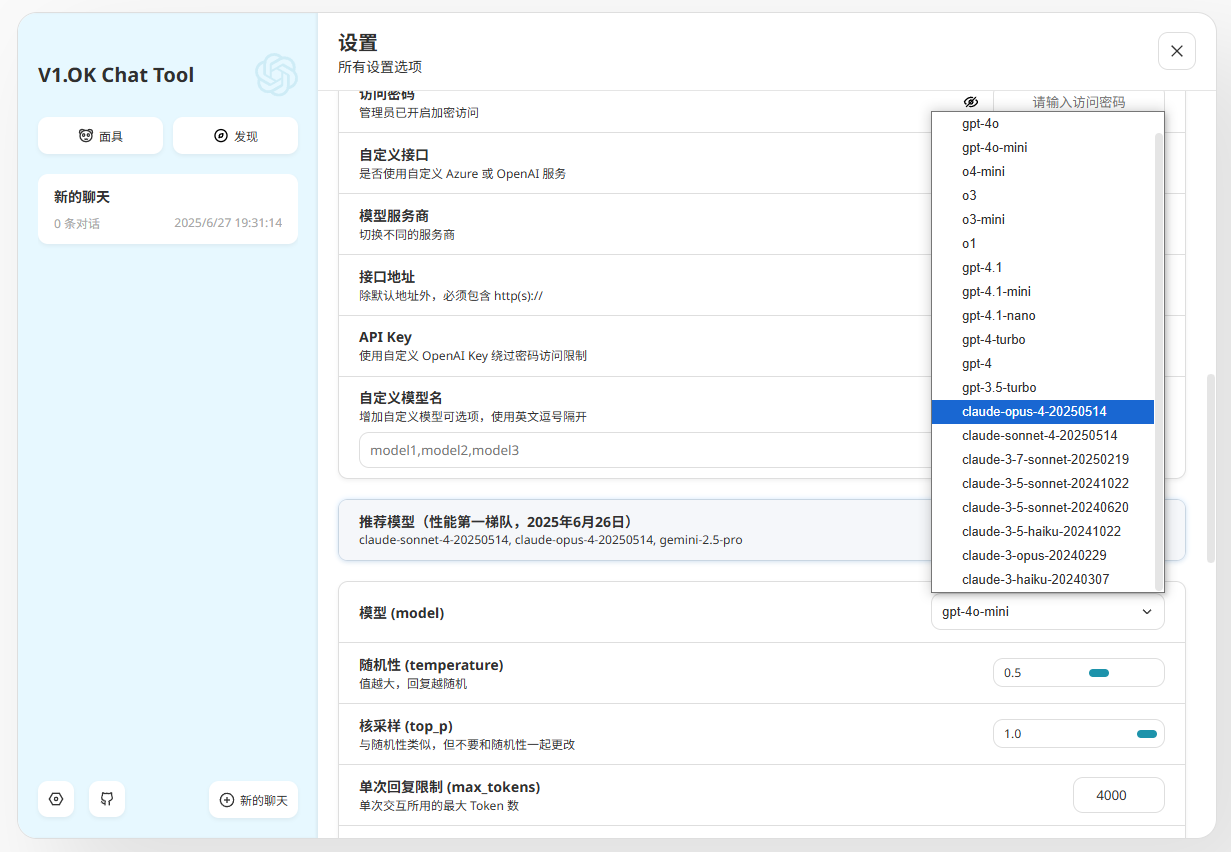Choose claude-3-7-sonnet-20250219 option
The image size is (1231, 852).
coord(1042,460)
